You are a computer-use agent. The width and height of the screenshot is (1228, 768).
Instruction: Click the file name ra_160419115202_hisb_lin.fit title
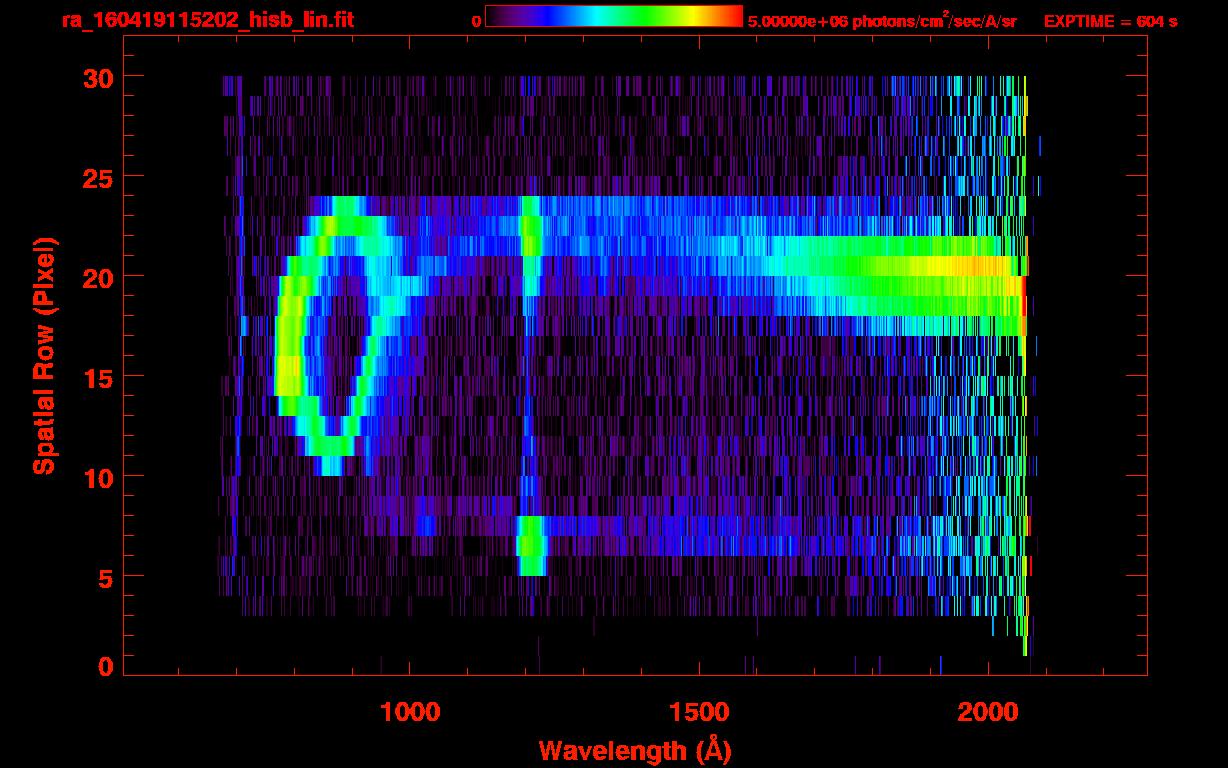point(207,20)
